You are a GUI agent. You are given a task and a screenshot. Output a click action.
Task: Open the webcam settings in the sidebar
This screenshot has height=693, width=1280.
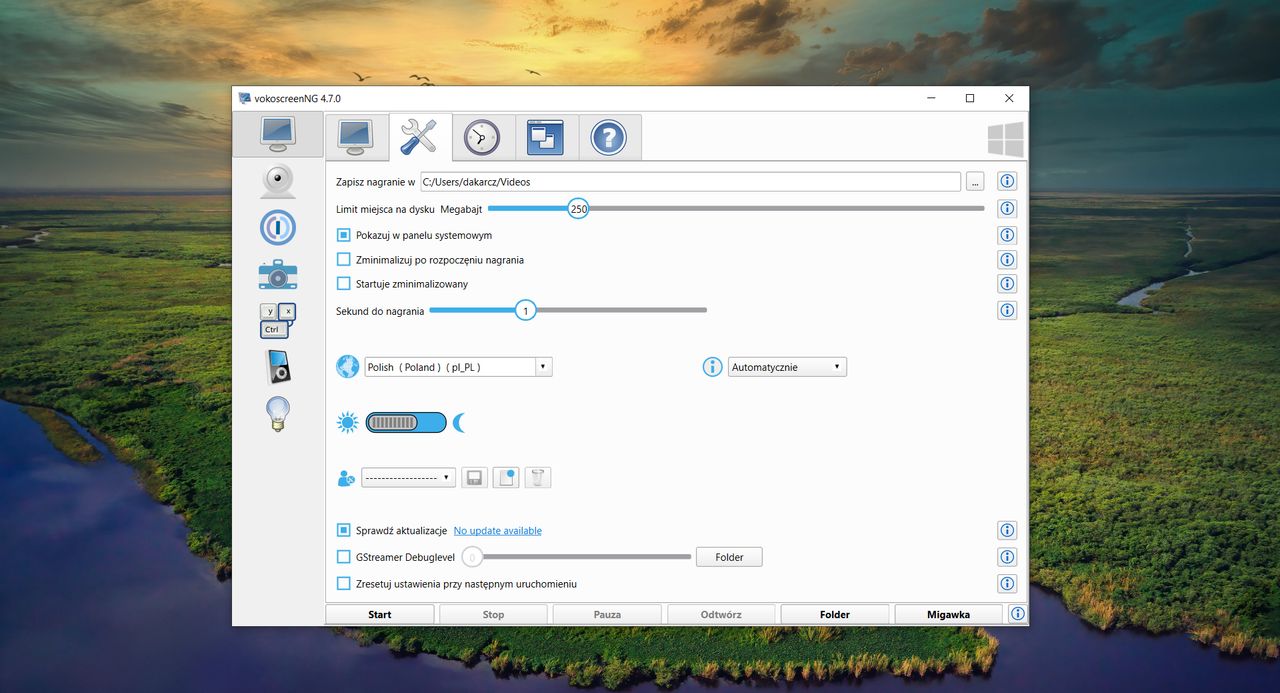(277, 181)
